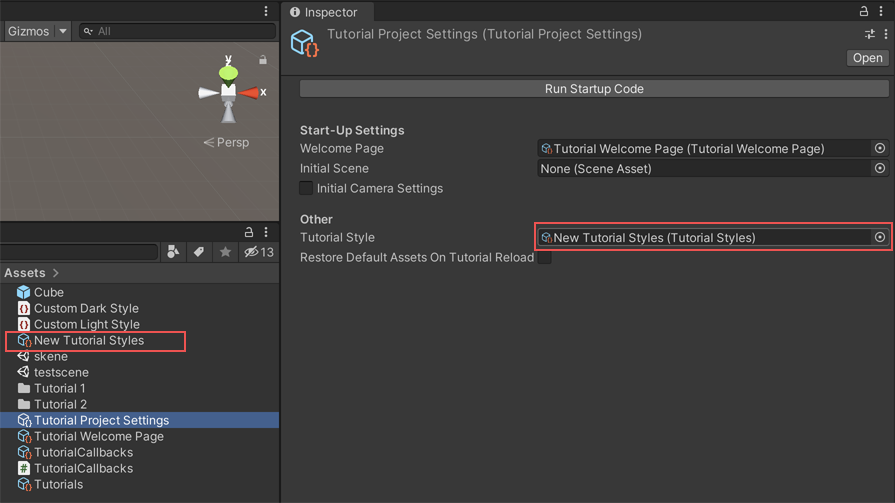Click the scene gizmo green Y axis cone
895x503 pixels.
228,72
